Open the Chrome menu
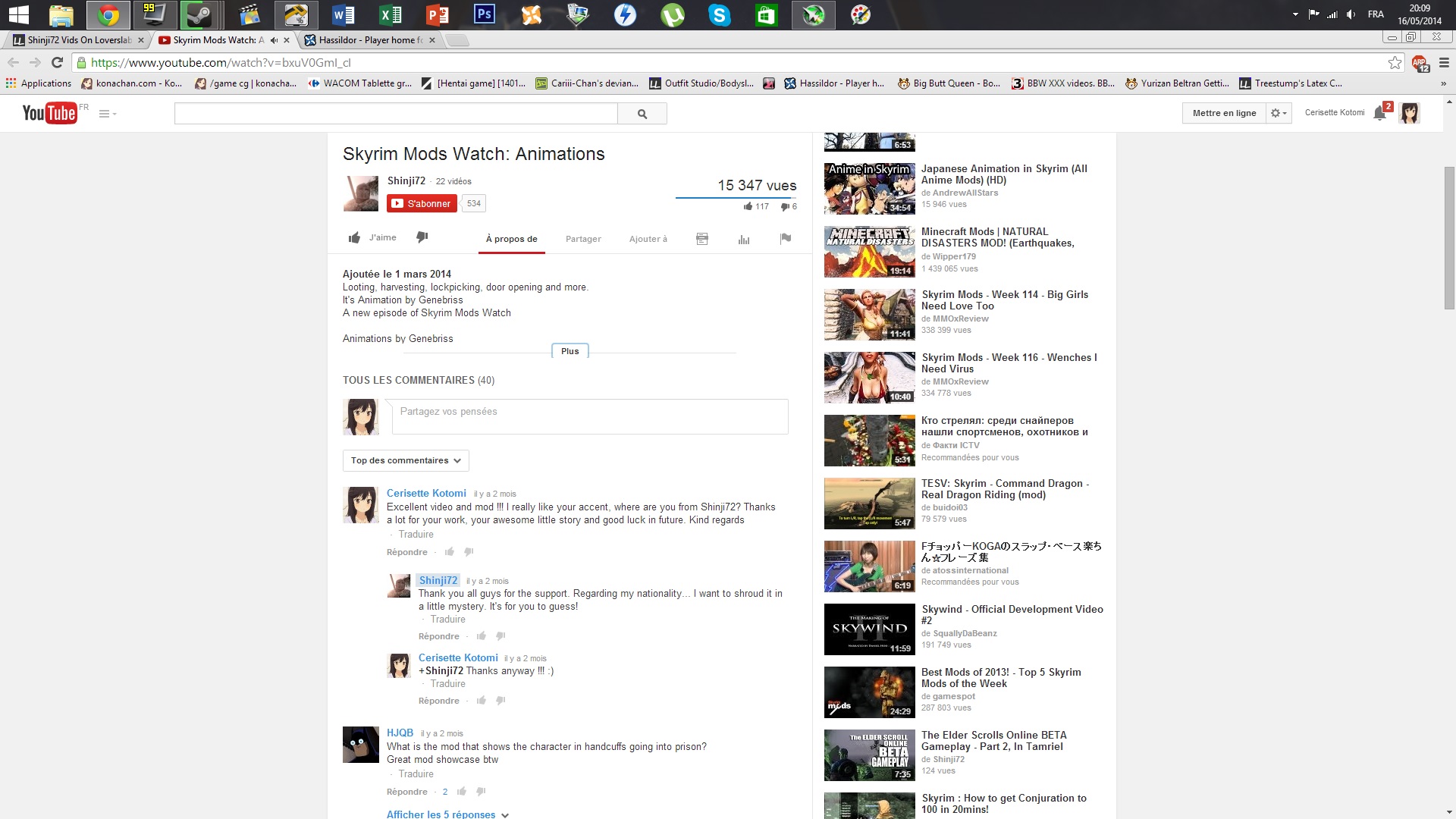Viewport: 1456px width, 819px height. click(1444, 63)
